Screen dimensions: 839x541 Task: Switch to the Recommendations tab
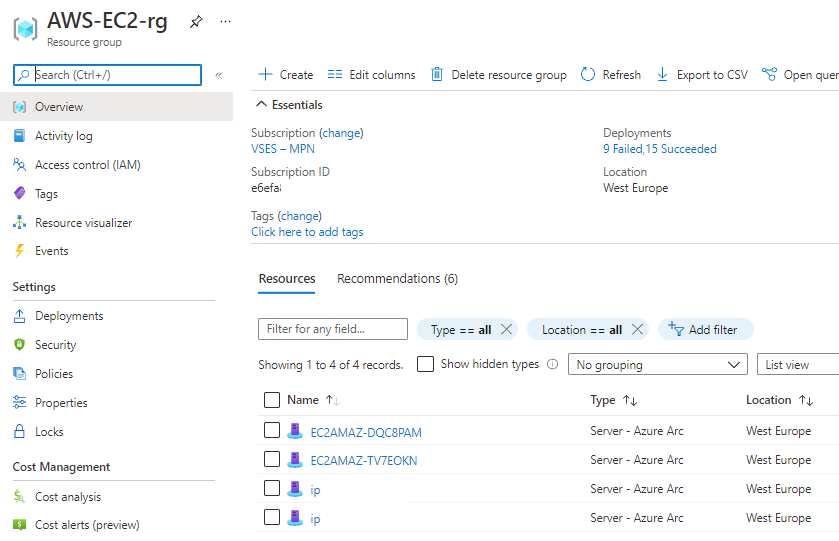tap(397, 279)
